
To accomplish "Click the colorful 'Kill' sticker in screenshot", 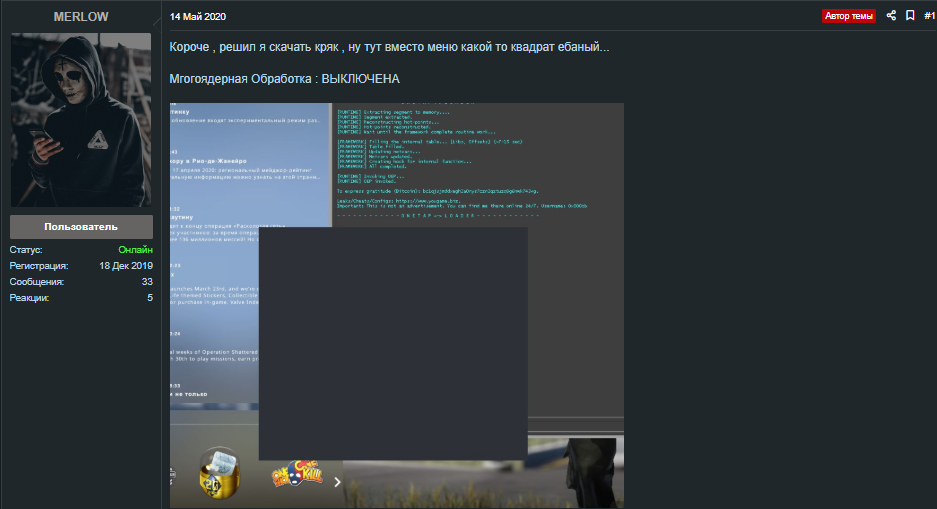I will pos(297,473).
